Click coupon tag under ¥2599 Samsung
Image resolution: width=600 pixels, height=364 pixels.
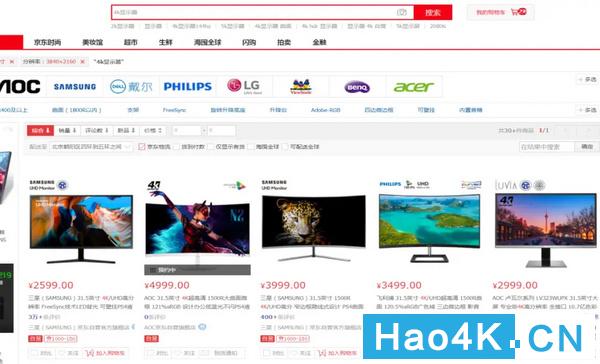(x=61, y=339)
